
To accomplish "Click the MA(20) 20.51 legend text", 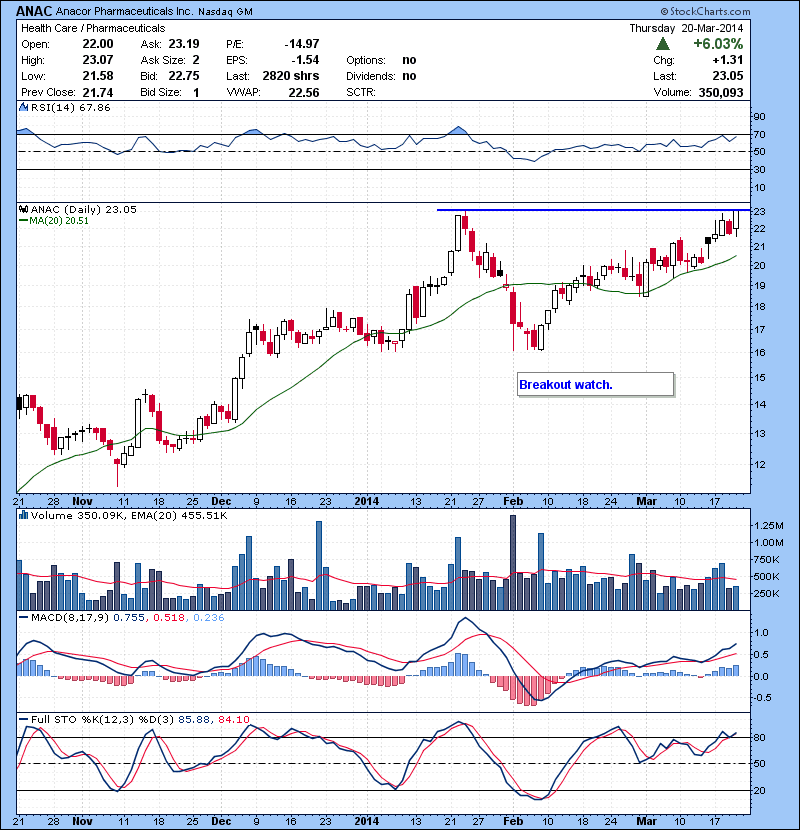I will (x=59, y=220).
